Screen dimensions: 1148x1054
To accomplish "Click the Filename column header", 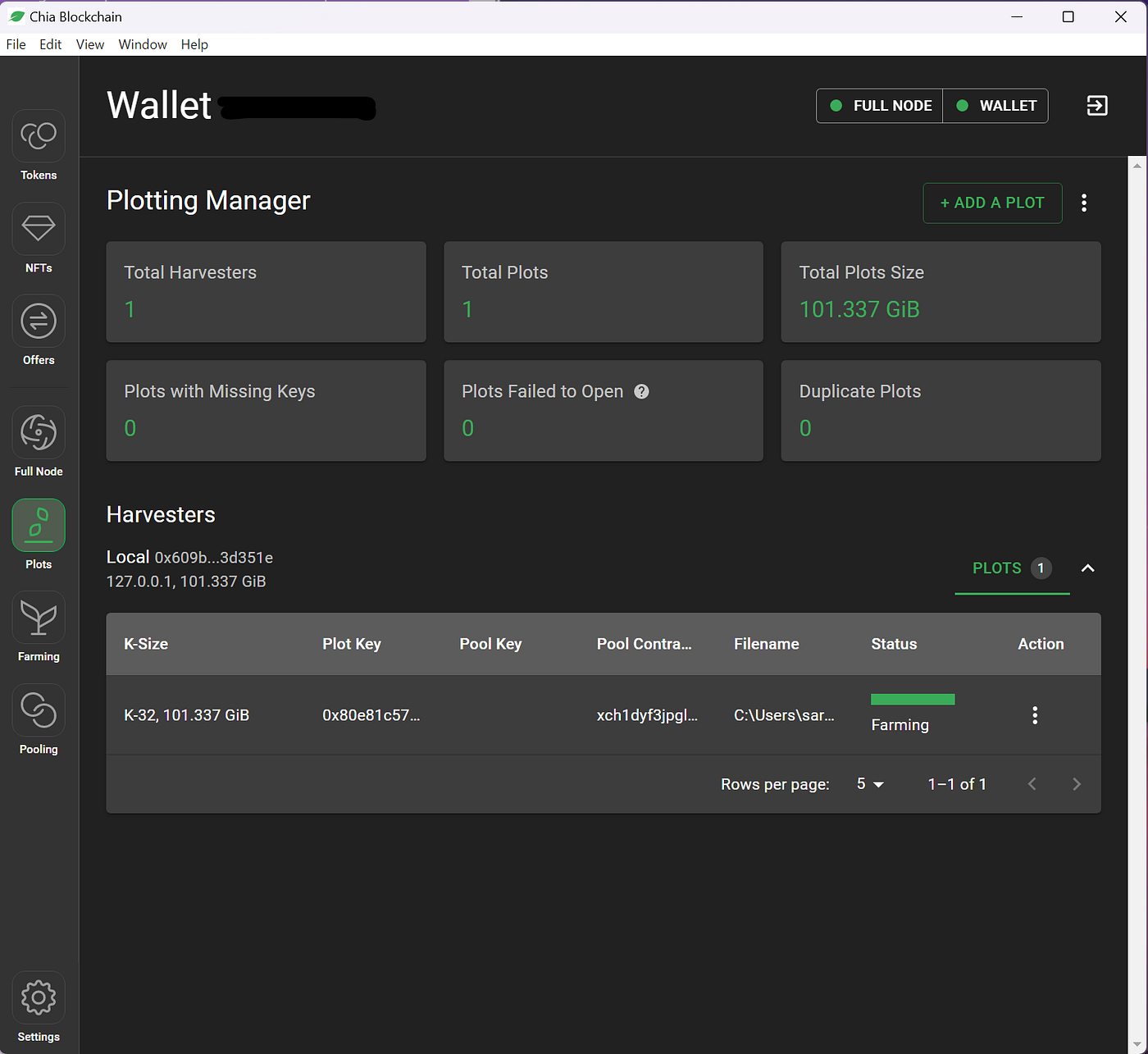I will 767,645.
